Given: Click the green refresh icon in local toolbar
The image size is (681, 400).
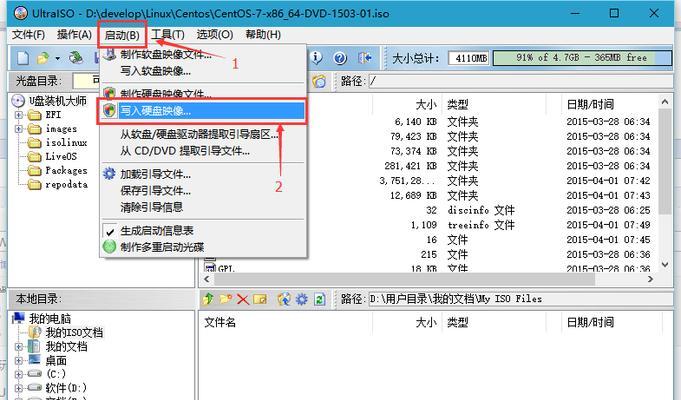Looking at the screenshot, I should pyautogui.click(x=320, y=299).
